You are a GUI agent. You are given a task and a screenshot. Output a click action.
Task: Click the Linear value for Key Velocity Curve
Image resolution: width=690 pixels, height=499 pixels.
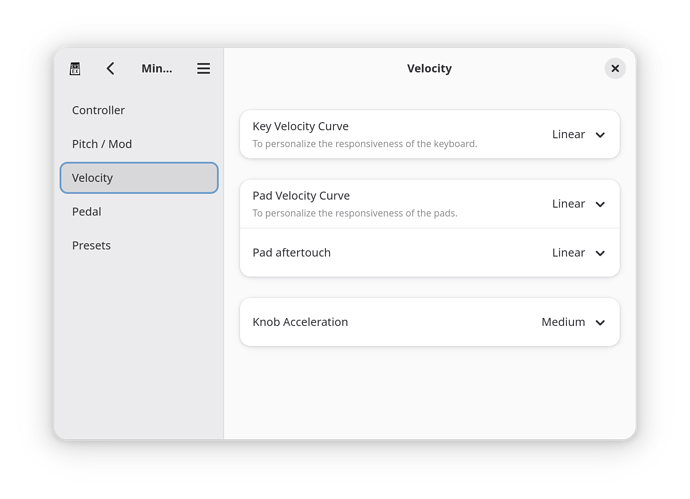point(568,134)
